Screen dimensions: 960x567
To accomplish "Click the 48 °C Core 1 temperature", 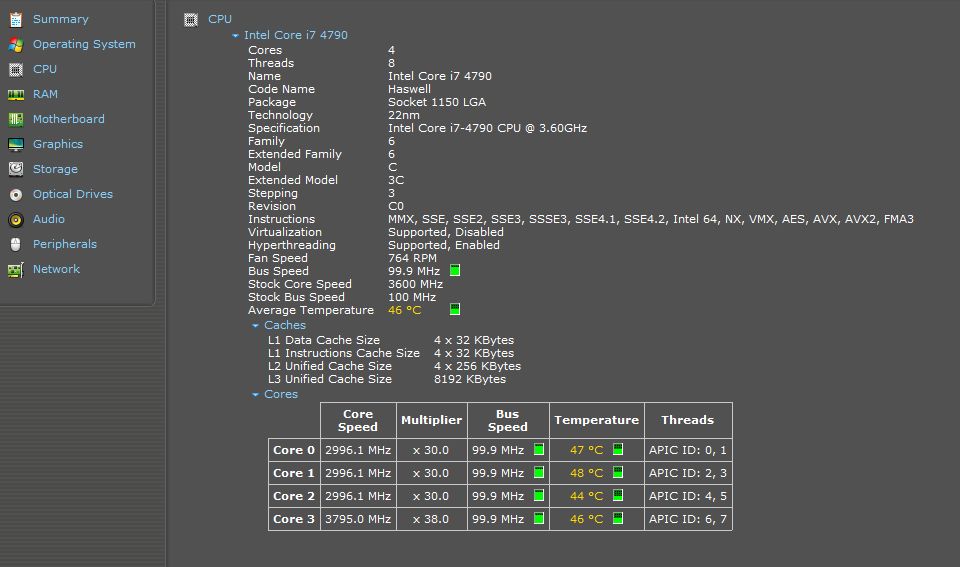I will pos(587,473).
